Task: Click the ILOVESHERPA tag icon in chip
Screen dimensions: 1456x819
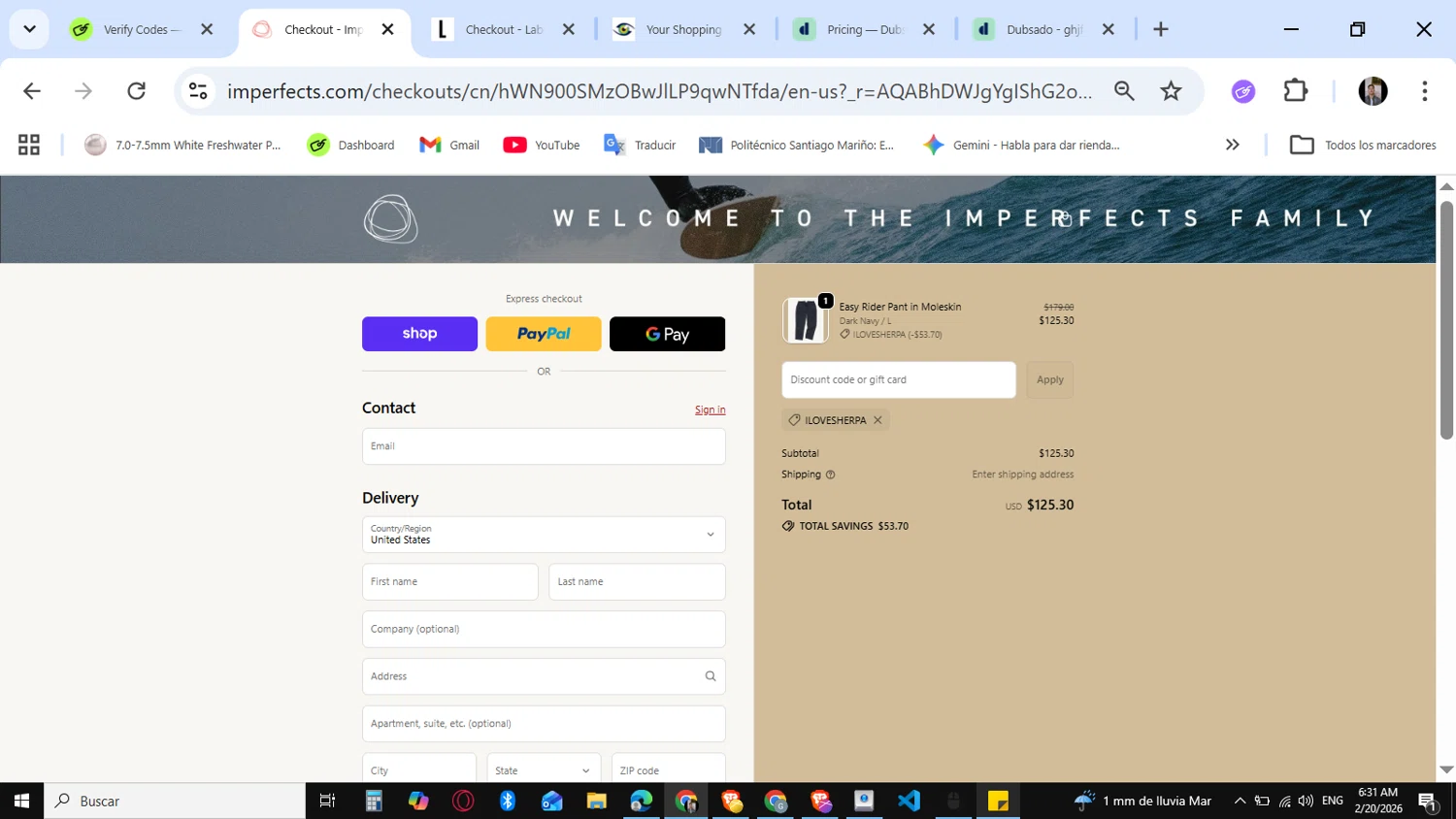Action: coord(794,420)
